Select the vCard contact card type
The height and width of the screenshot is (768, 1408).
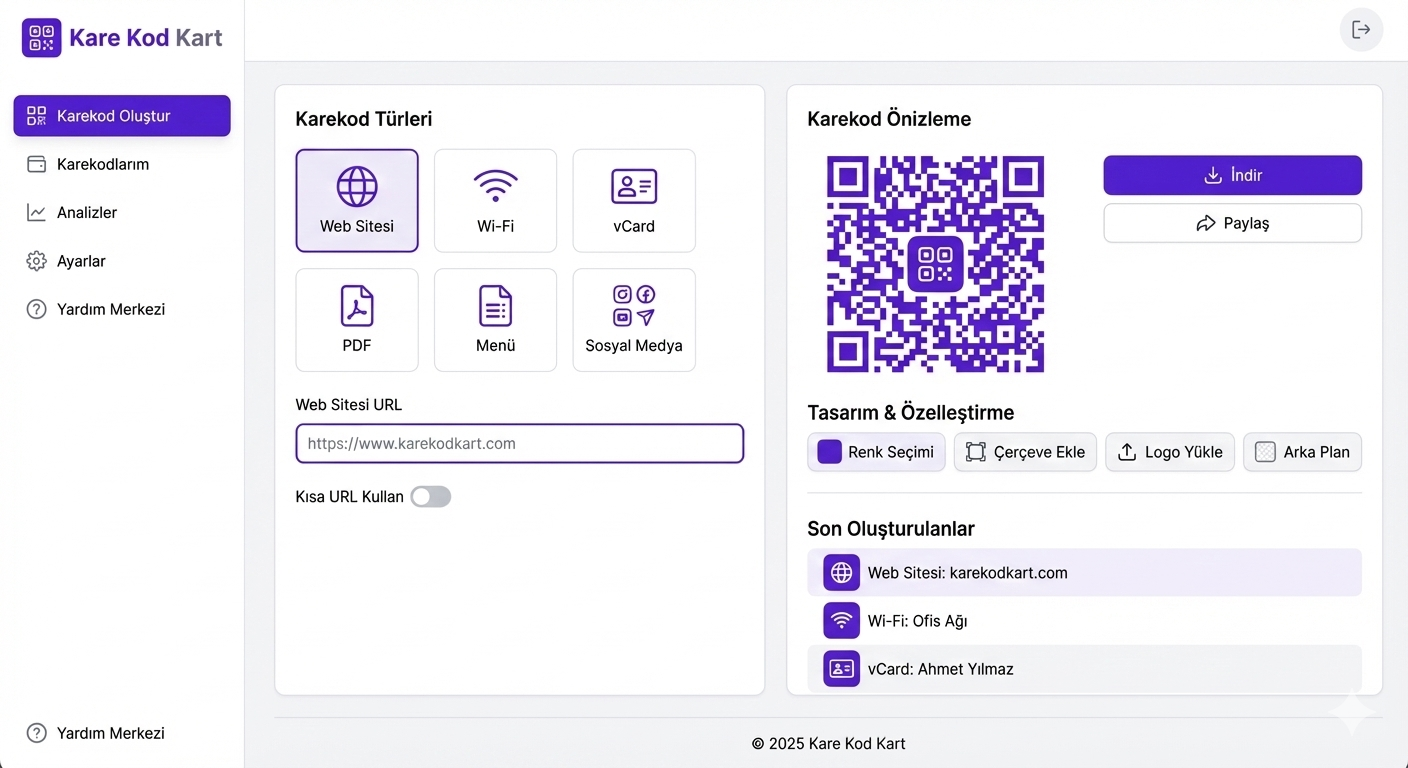coord(634,200)
